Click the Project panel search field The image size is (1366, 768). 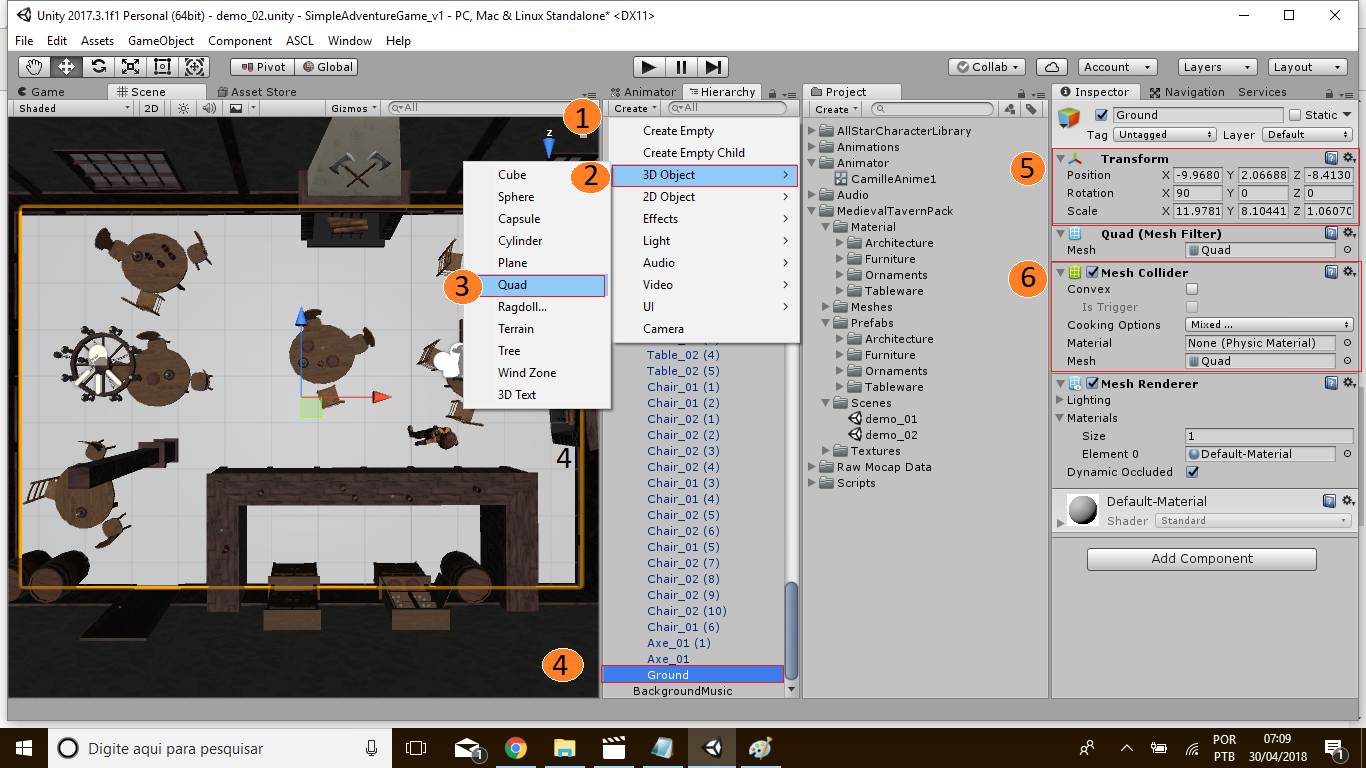[x=935, y=108]
